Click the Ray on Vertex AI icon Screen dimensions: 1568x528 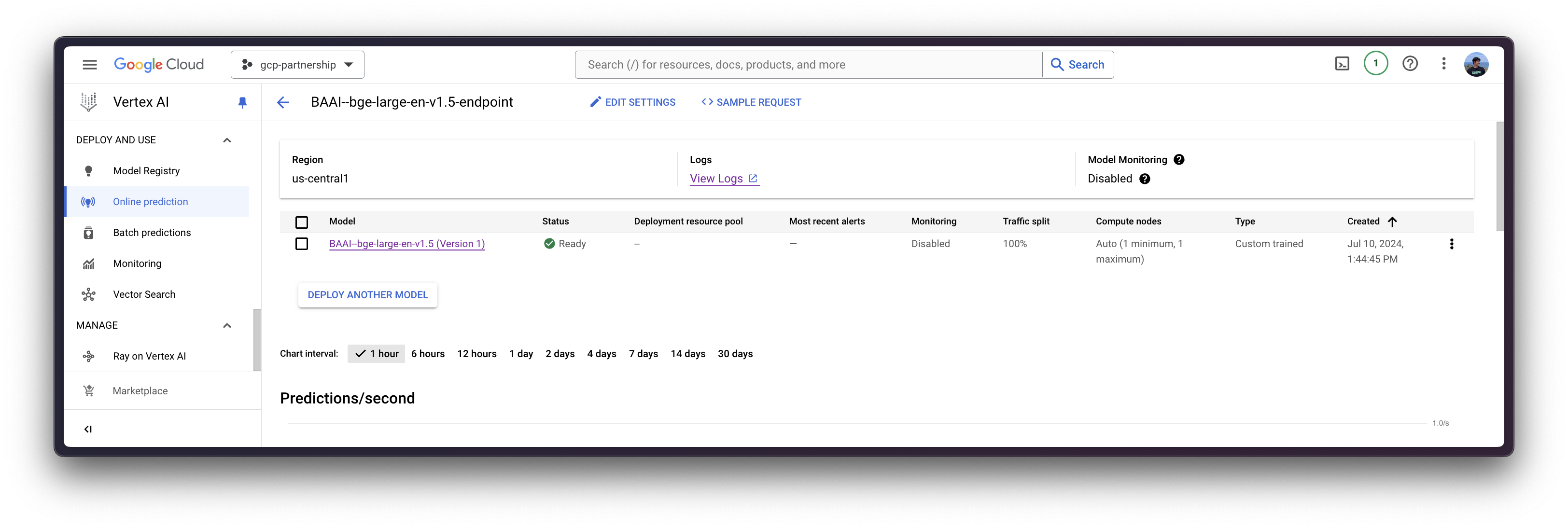point(88,356)
